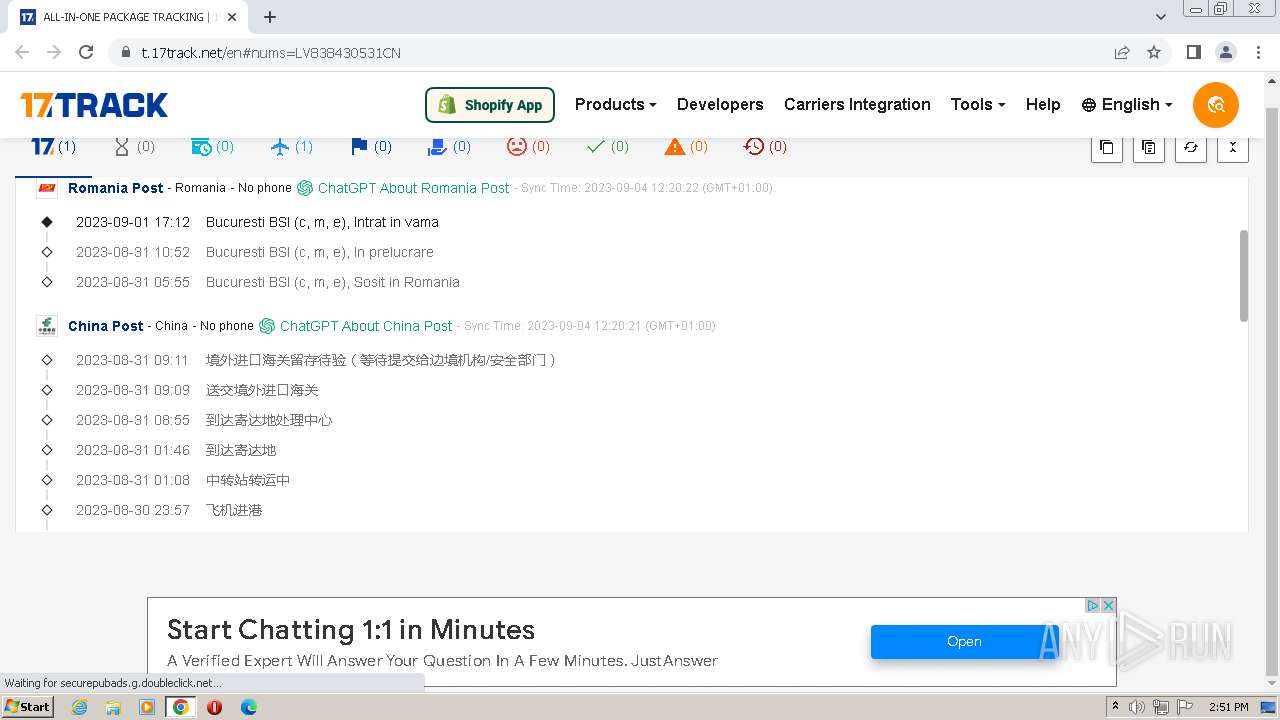Viewport: 1280px width, 720px height.
Task: Select the Not Found hourglass status tab
Action: tap(134, 147)
